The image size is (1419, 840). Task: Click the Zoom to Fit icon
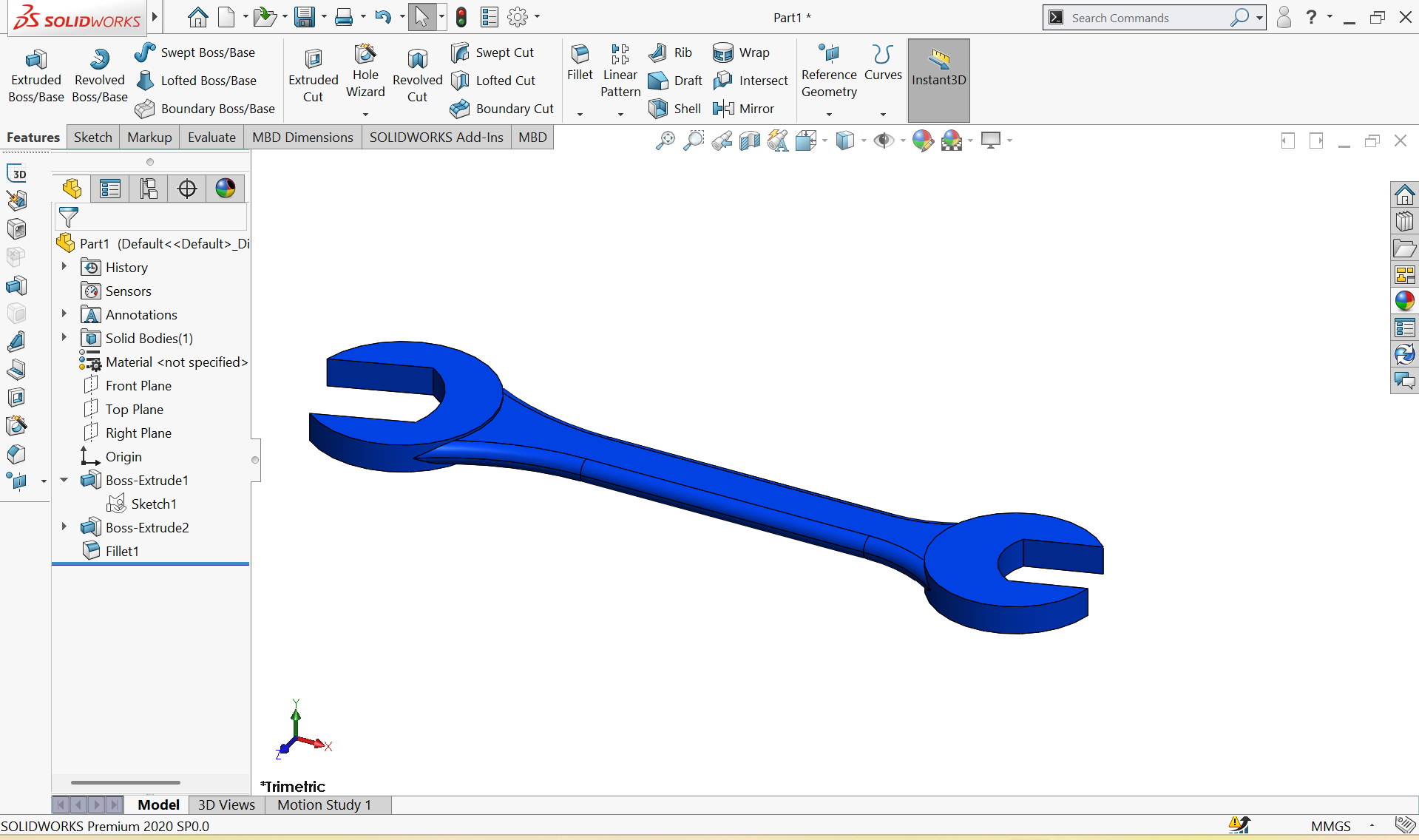[x=665, y=140]
